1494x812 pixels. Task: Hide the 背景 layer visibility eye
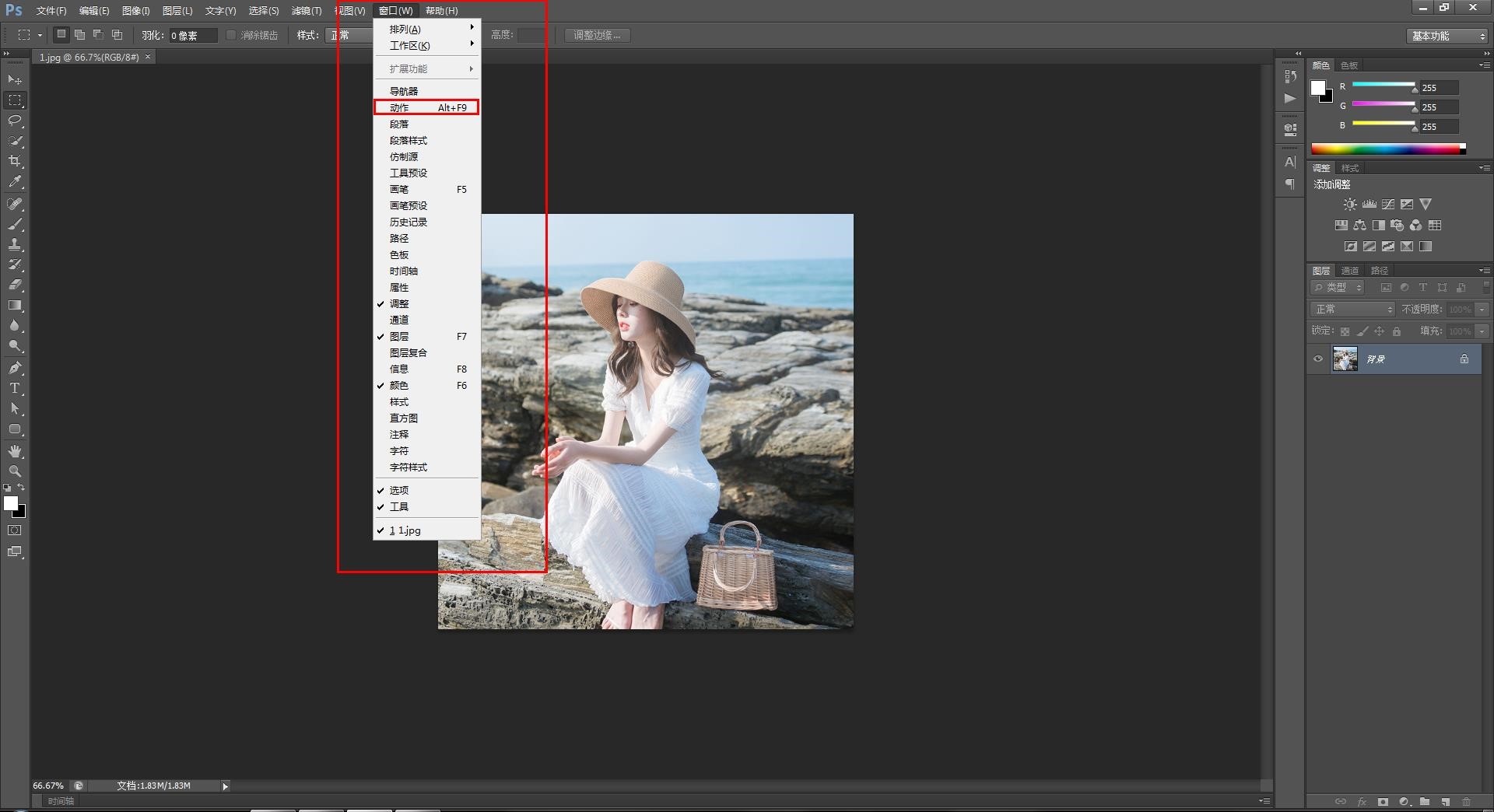coord(1318,359)
